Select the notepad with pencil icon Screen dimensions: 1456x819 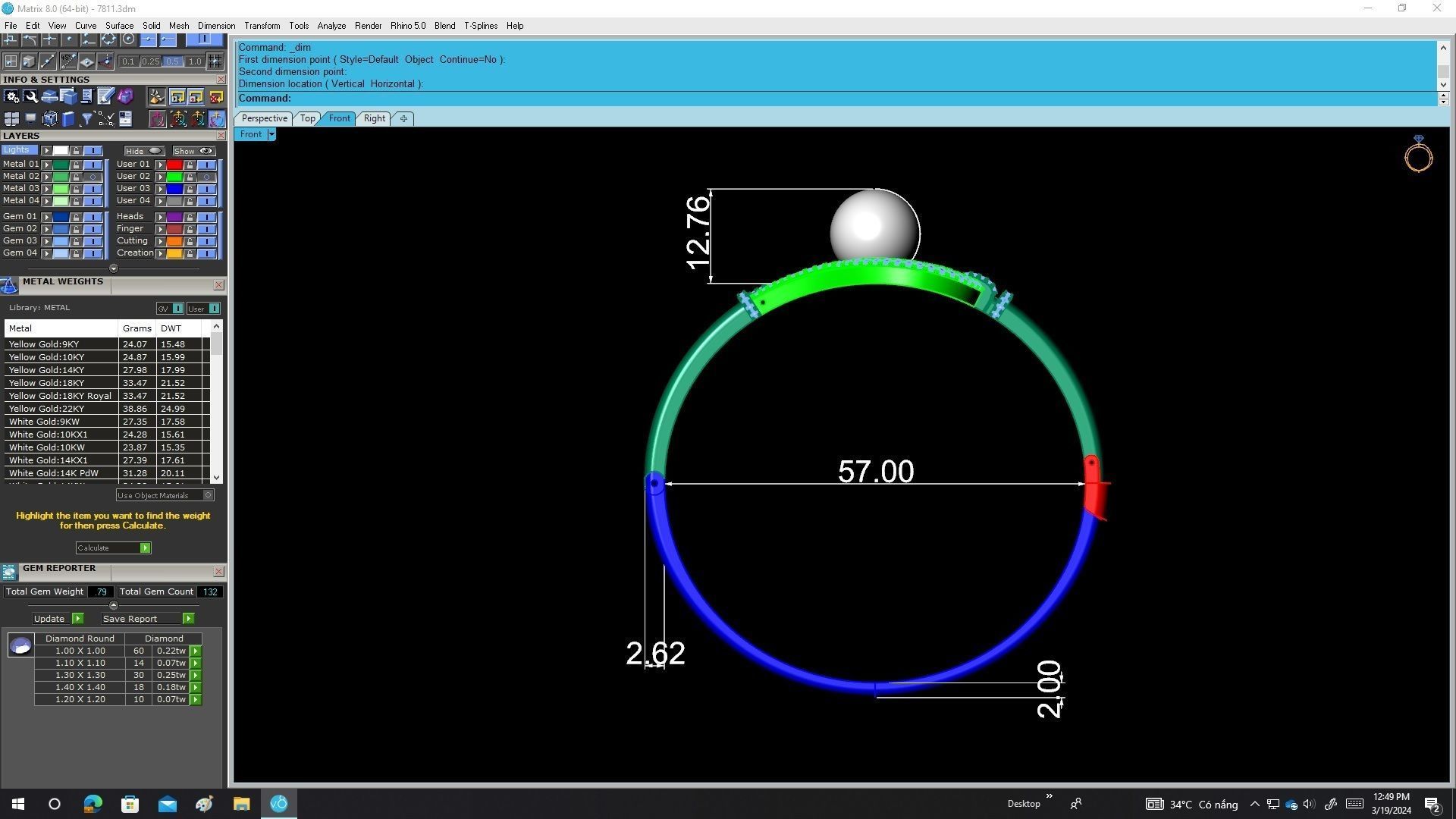(x=105, y=96)
